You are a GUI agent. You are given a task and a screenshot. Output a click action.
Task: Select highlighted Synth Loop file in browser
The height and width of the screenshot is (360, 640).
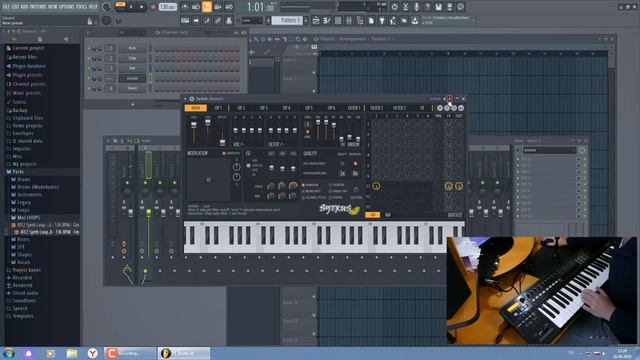click(x=48, y=232)
